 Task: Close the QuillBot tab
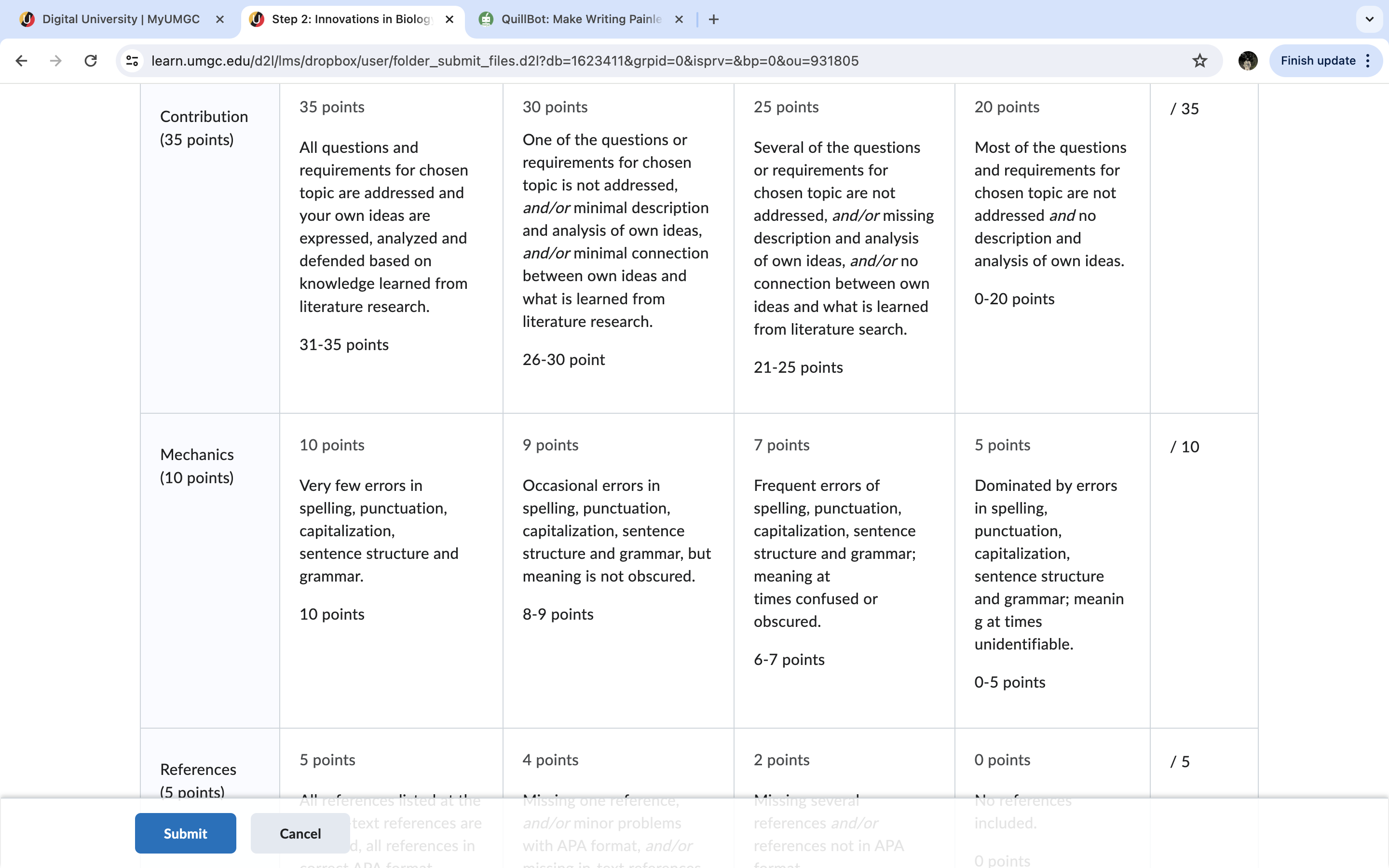coord(679,19)
